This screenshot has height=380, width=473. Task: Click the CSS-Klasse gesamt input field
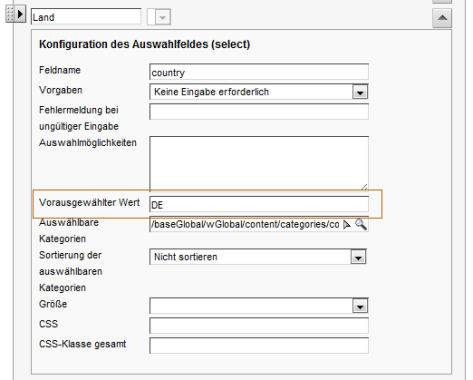(x=259, y=346)
